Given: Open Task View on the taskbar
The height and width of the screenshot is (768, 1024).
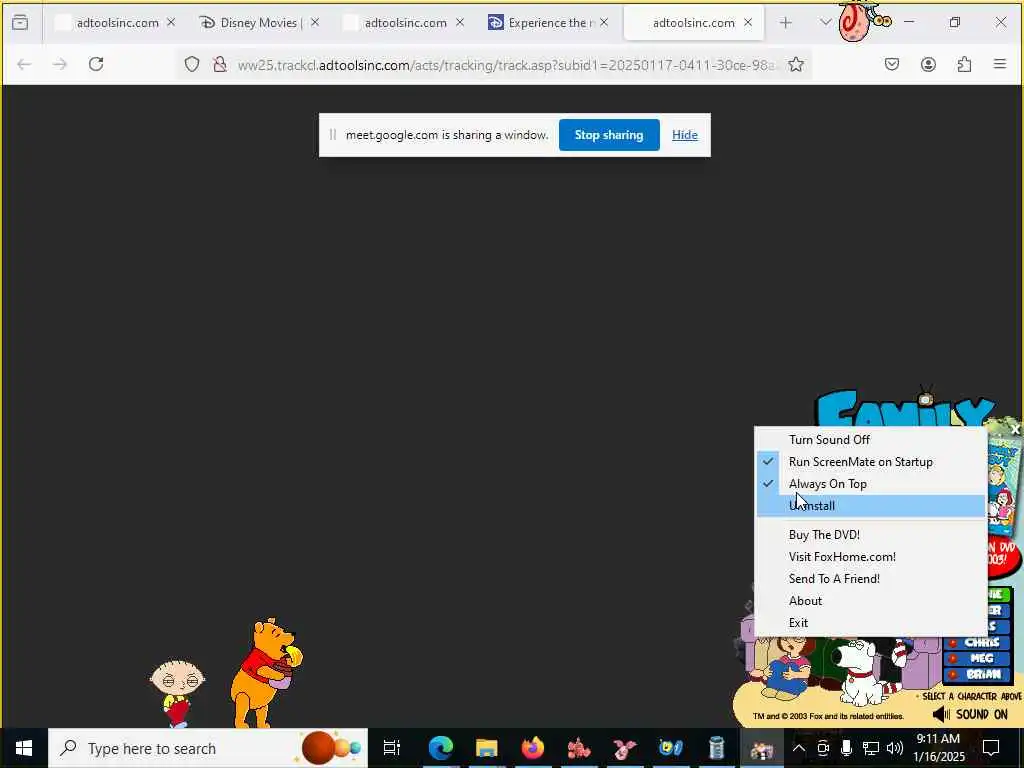Looking at the screenshot, I should [x=391, y=748].
